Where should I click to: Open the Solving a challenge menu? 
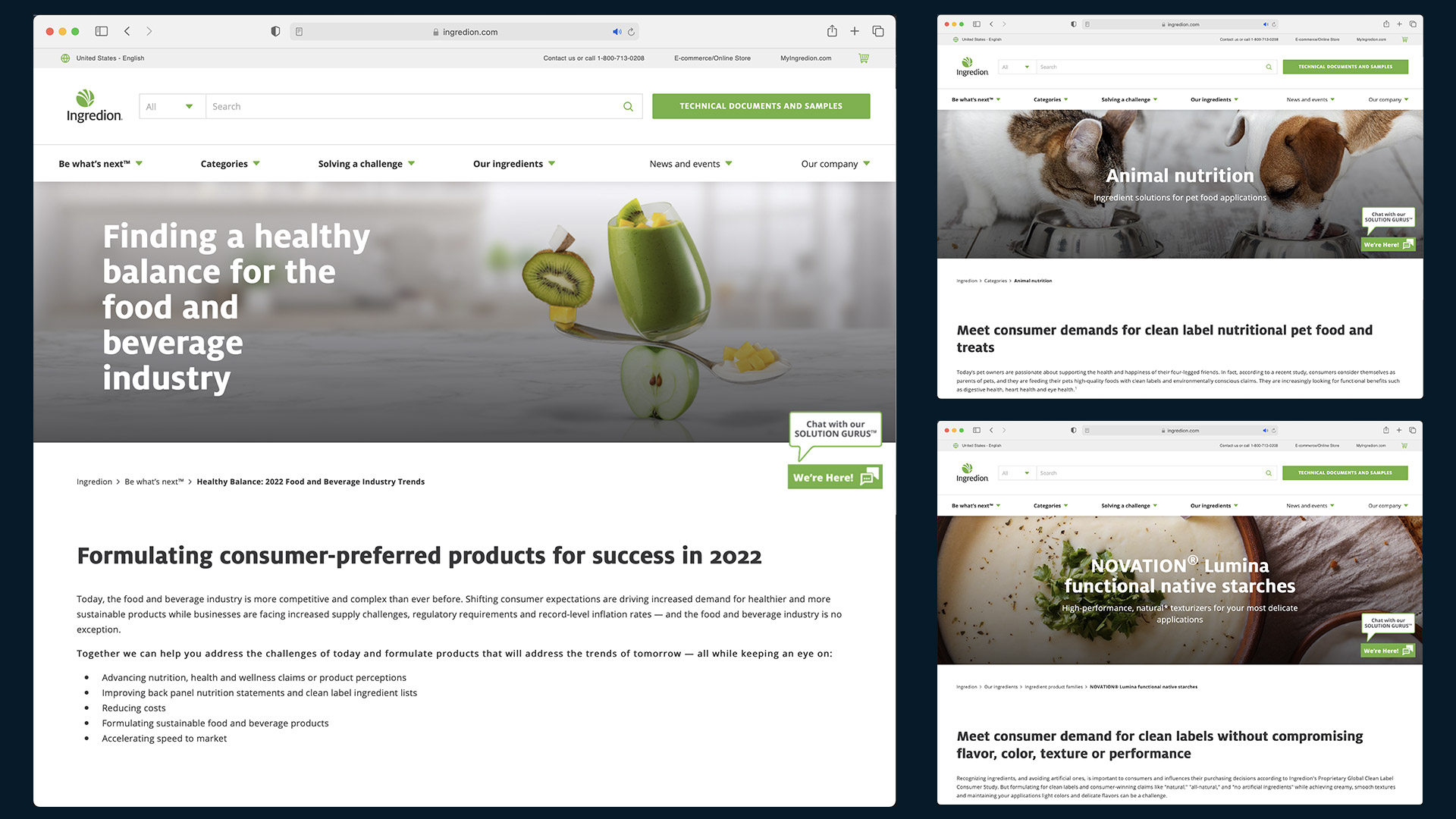(x=366, y=164)
